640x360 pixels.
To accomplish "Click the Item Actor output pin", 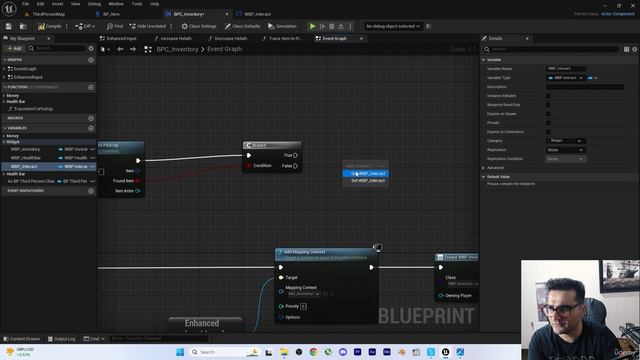I will (138, 191).
